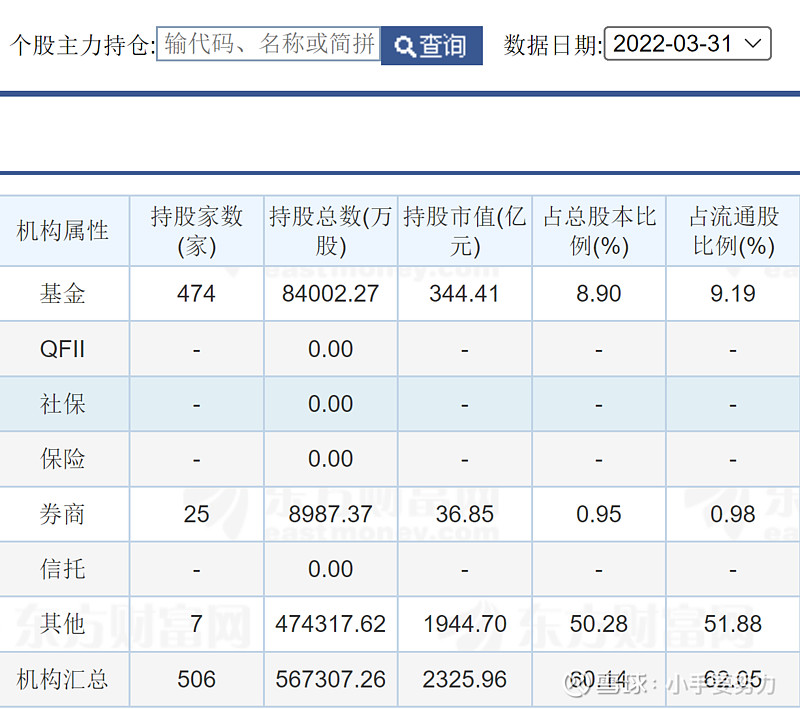Click the 0.00 value in QFII row
Screen dimensions: 800x709
(331, 349)
